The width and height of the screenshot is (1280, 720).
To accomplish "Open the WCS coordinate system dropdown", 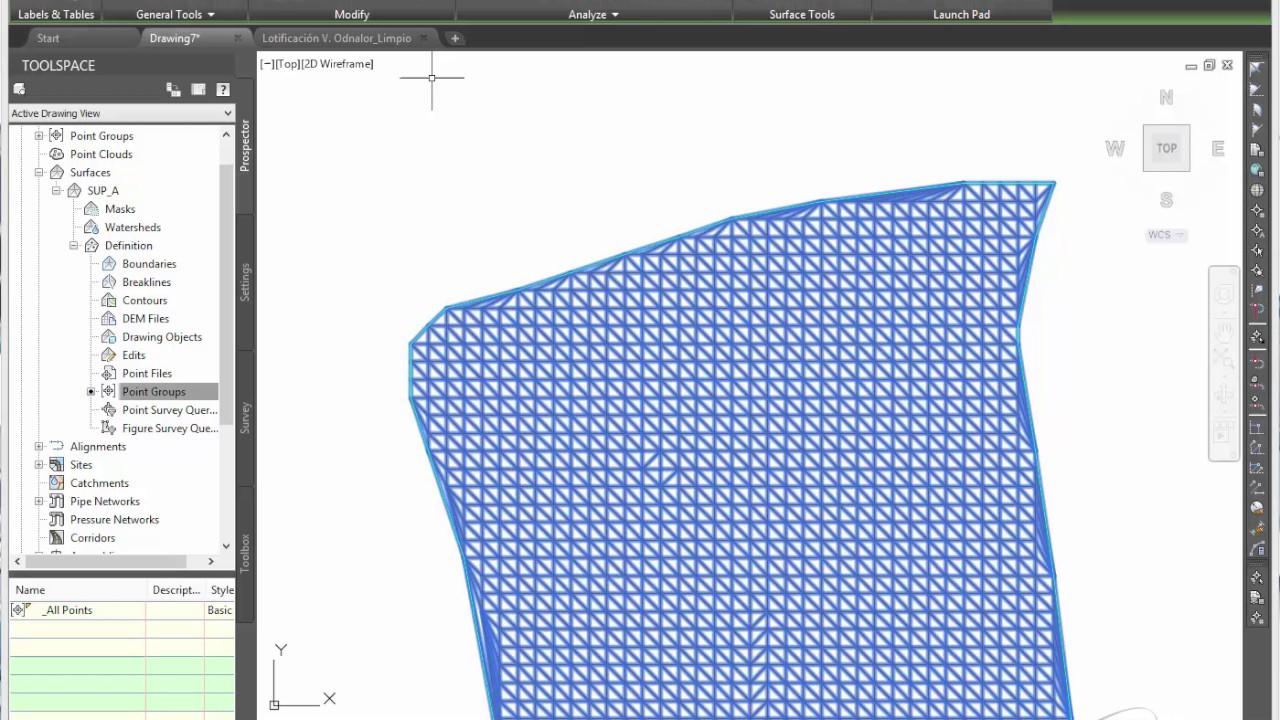I will click(1166, 235).
